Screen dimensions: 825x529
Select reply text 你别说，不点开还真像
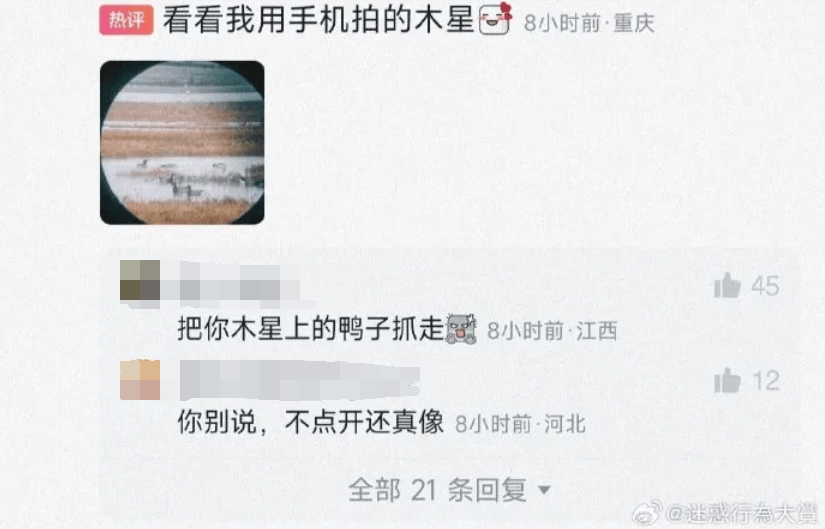point(311,423)
